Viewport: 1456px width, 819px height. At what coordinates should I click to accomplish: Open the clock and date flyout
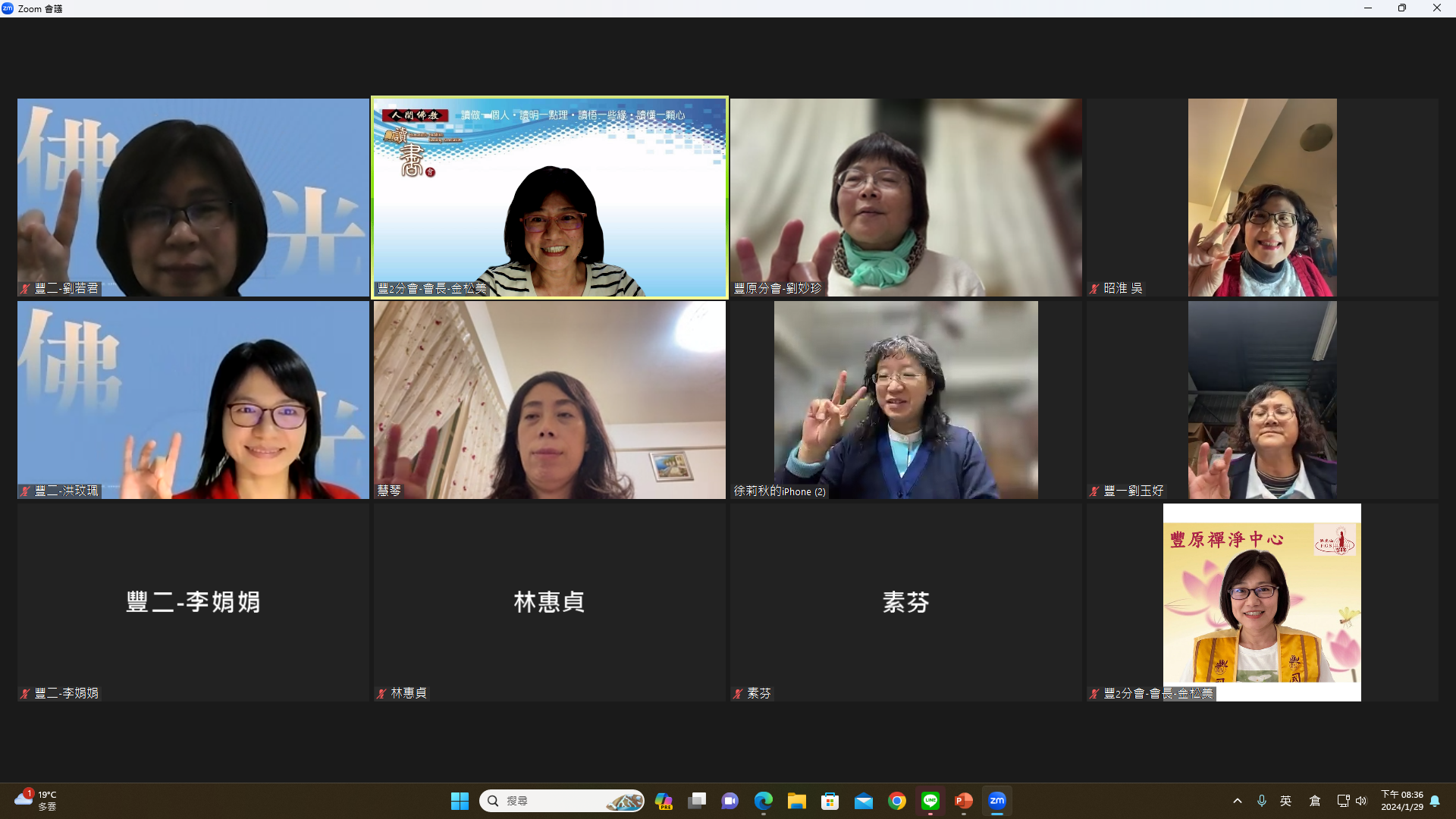(x=1401, y=801)
